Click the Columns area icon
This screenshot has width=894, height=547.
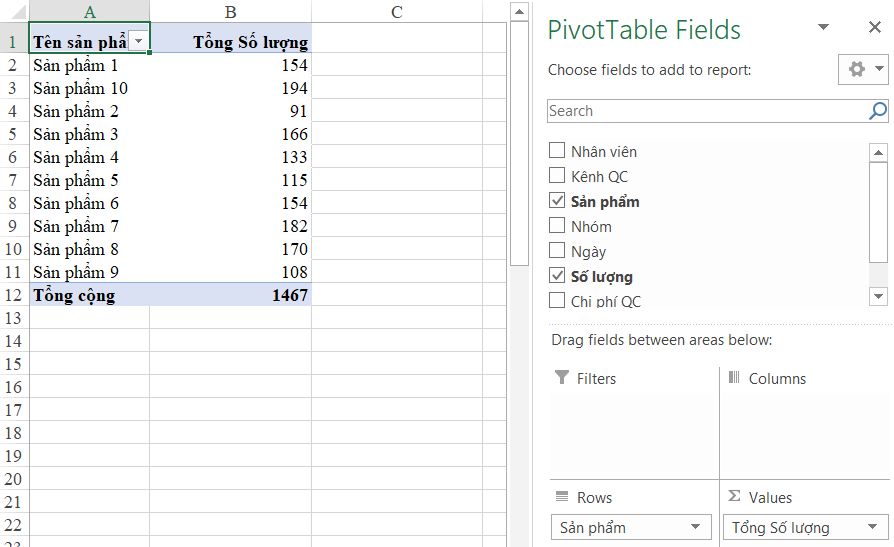(x=734, y=377)
